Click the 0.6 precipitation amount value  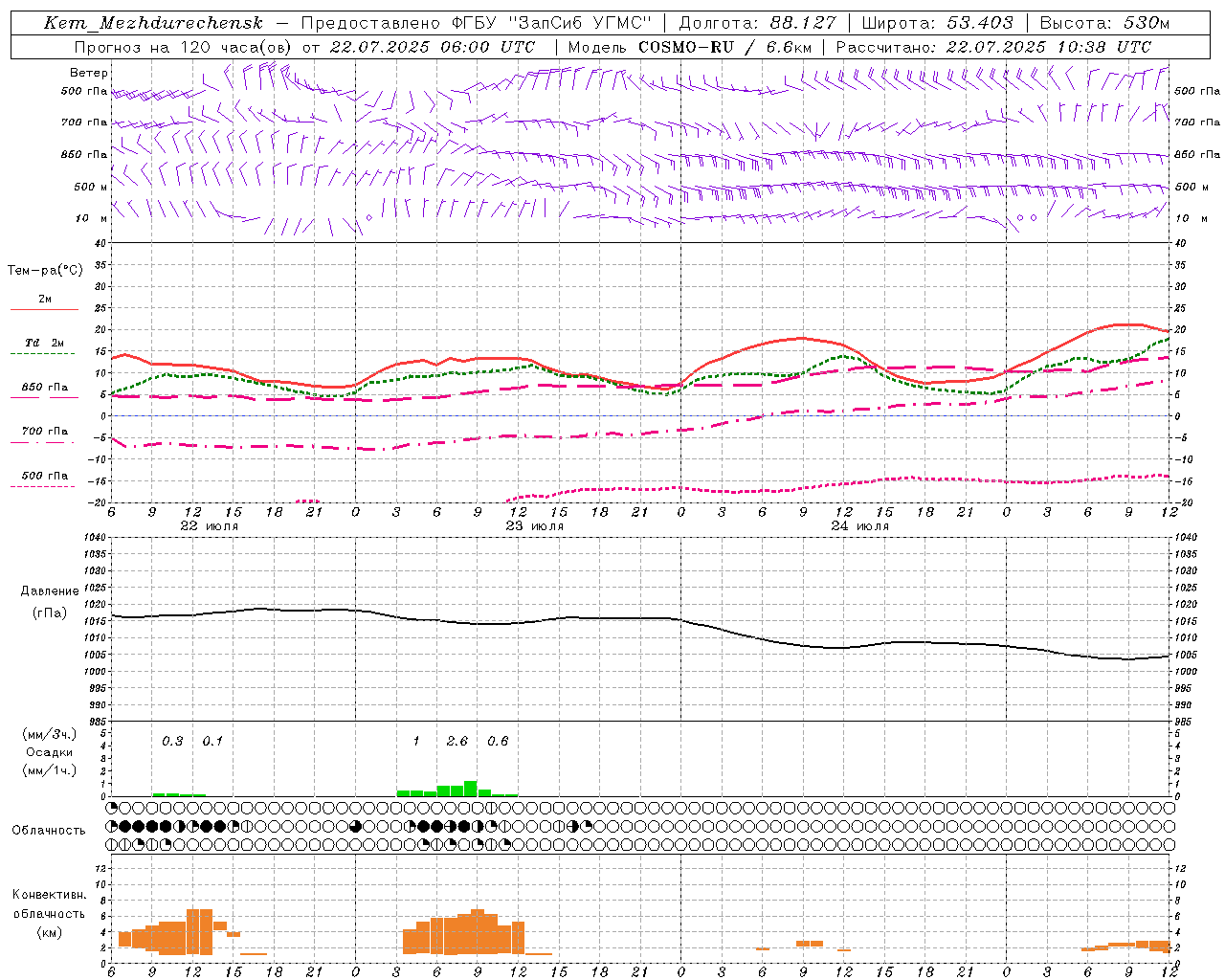[498, 741]
